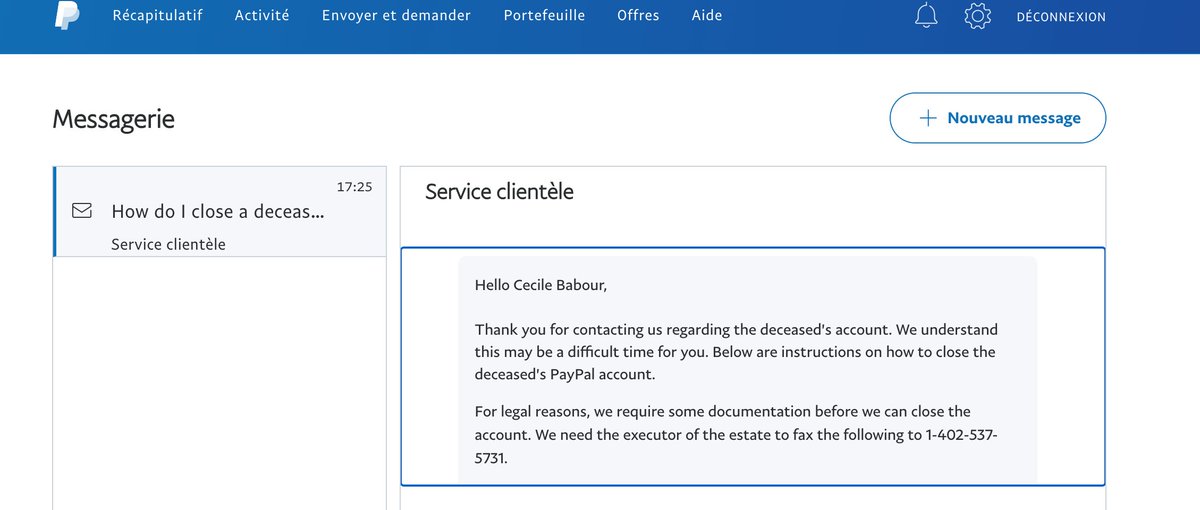
Task: Select the 'How do I close a deceas...' message
Action: click(220, 211)
